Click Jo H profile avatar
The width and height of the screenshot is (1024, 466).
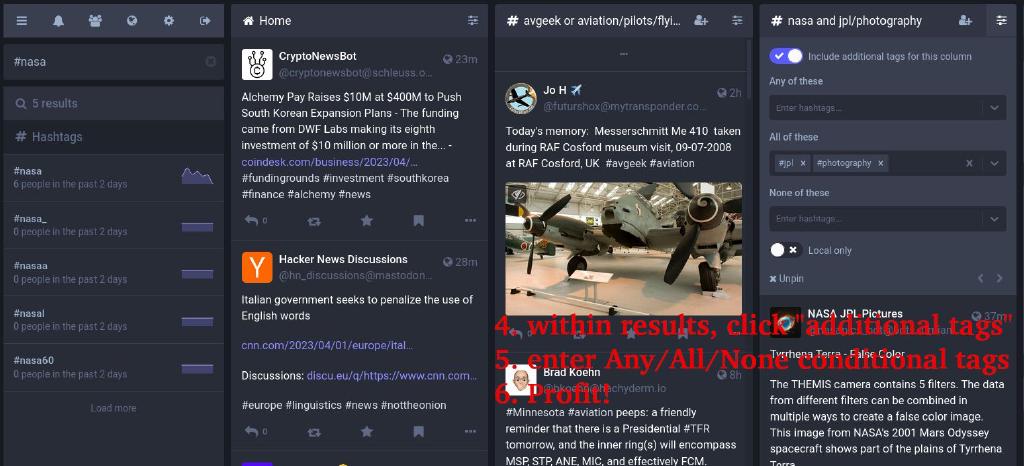[521, 98]
